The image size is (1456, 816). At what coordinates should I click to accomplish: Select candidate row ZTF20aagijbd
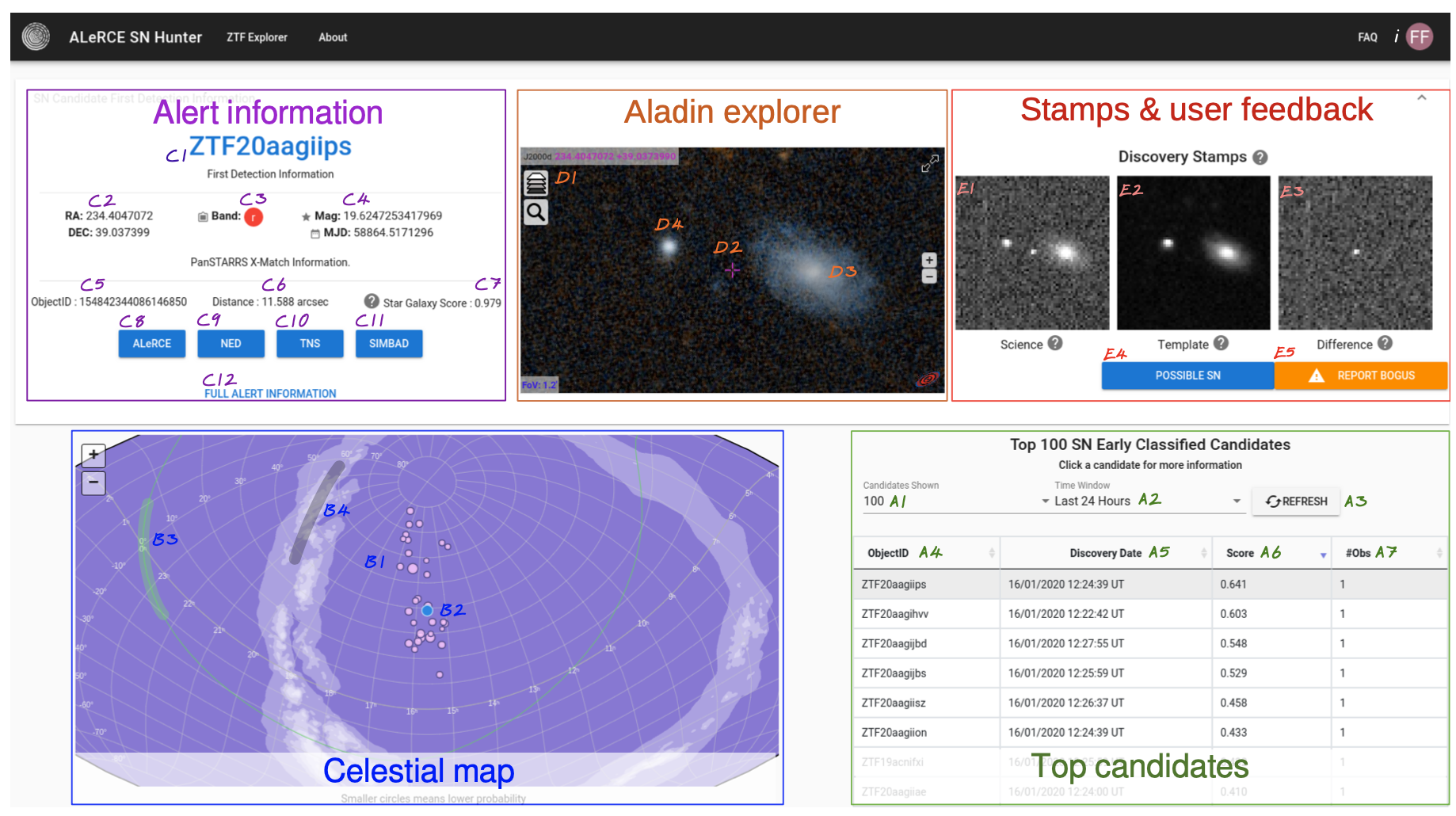pos(1150,643)
